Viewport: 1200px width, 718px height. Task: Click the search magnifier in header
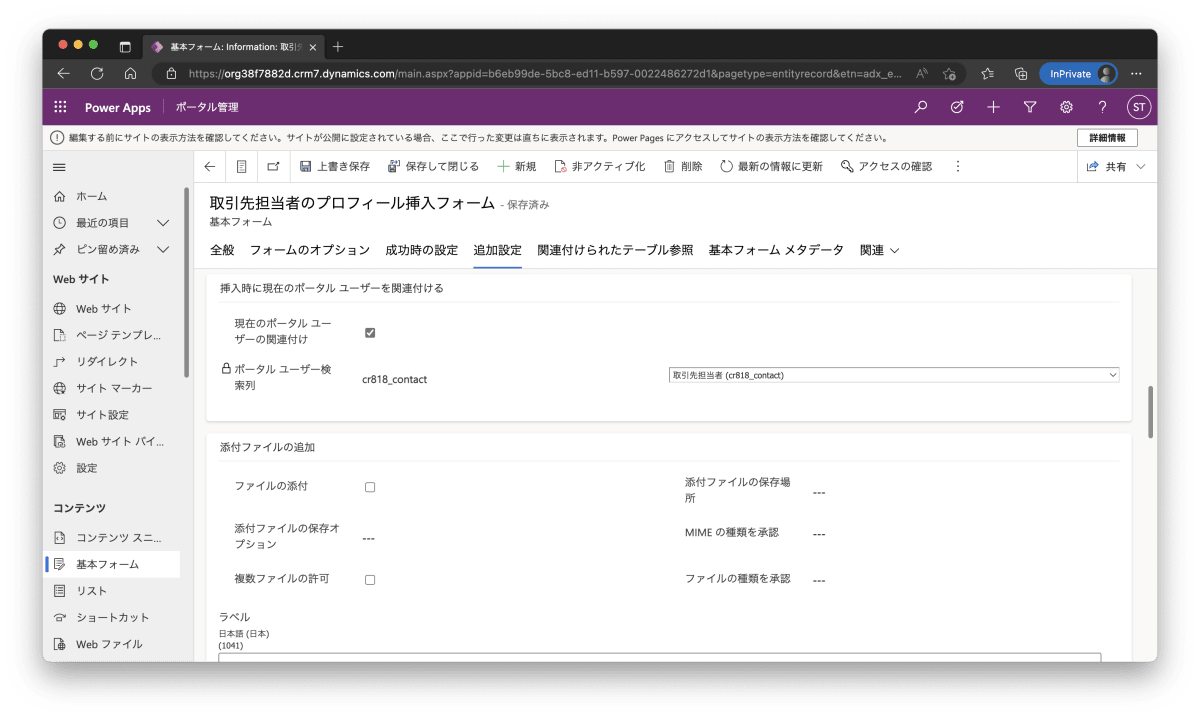pyautogui.click(x=921, y=107)
